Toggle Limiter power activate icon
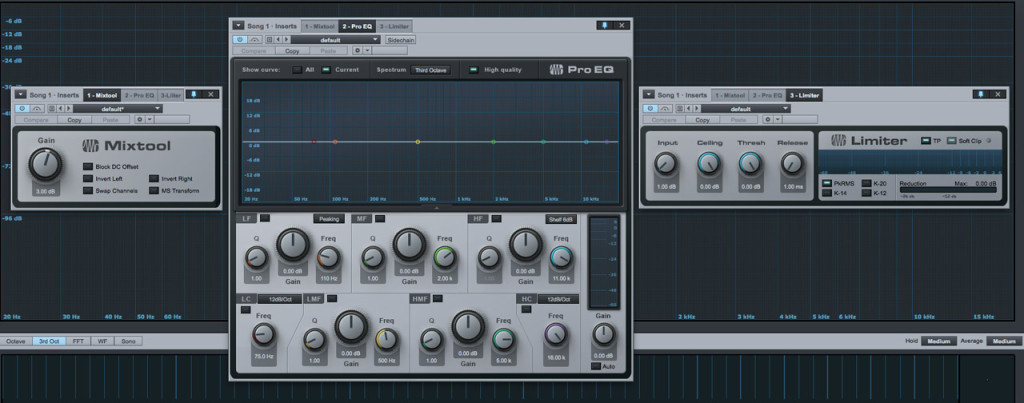The width and height of the screenshot is (1024, 403). click(651, 109)
